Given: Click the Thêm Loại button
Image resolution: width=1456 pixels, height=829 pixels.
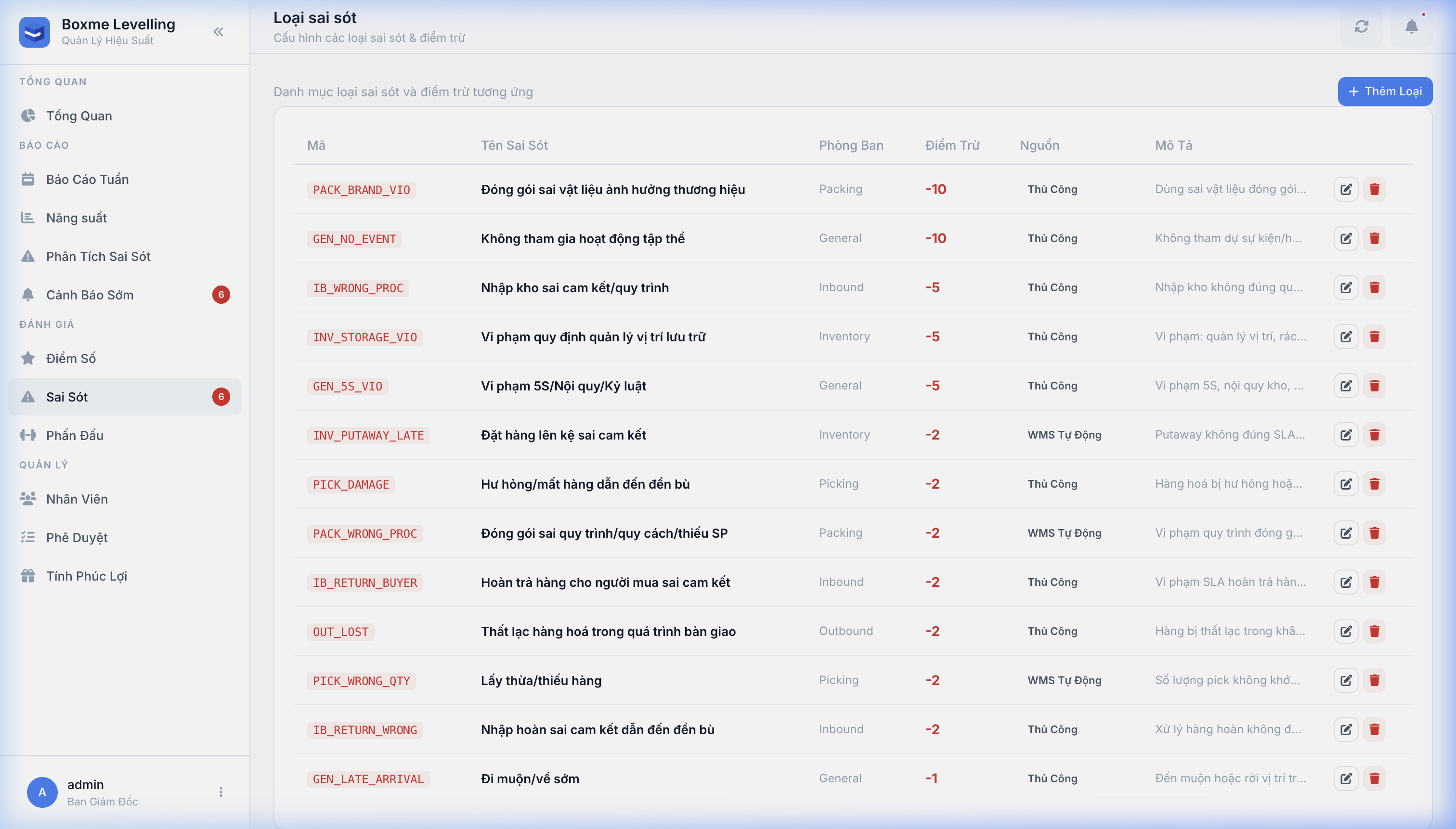Looking at the screenshot, I should 1384,91.
